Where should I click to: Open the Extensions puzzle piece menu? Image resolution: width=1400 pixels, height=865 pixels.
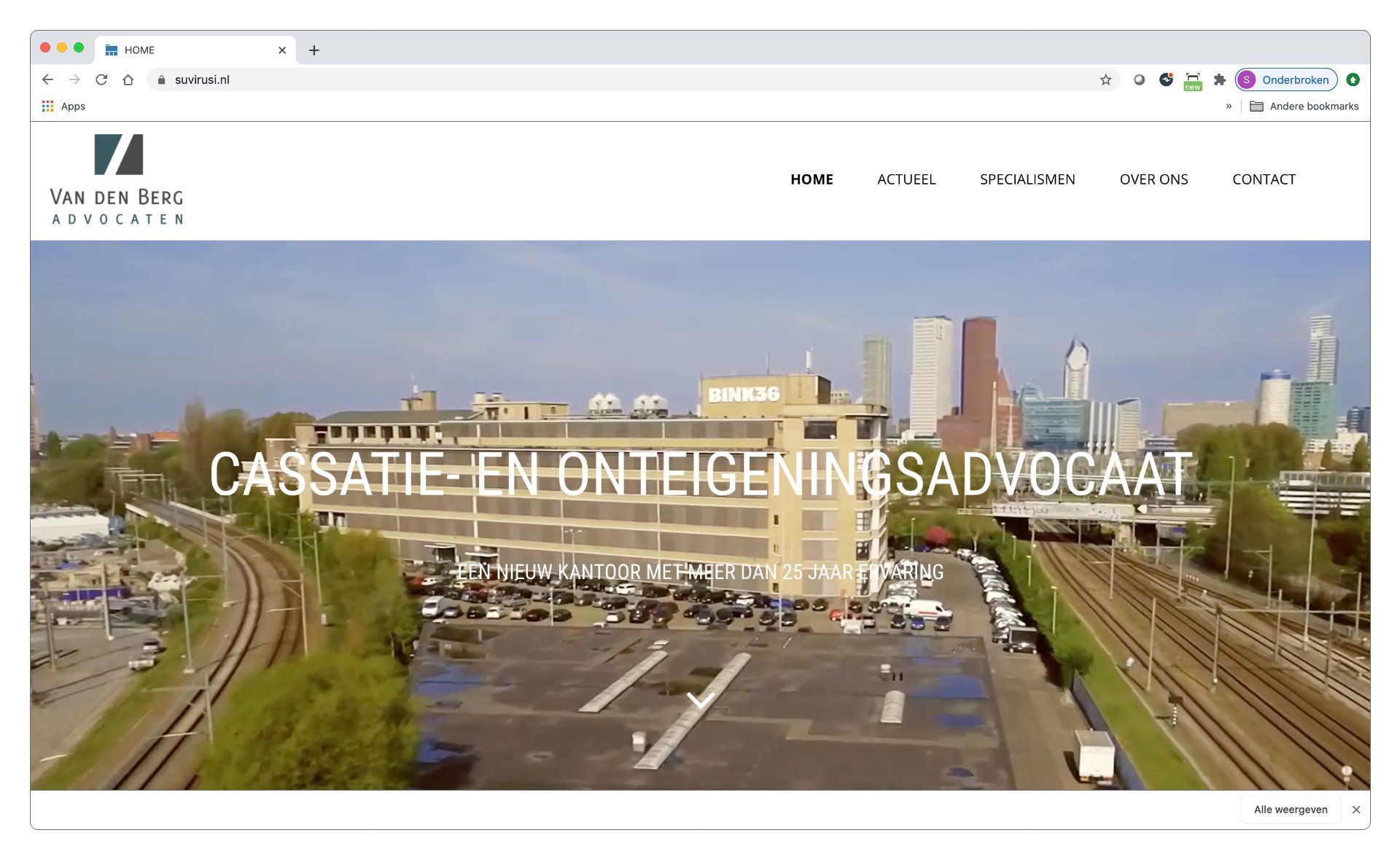[x=1219, y=79]
